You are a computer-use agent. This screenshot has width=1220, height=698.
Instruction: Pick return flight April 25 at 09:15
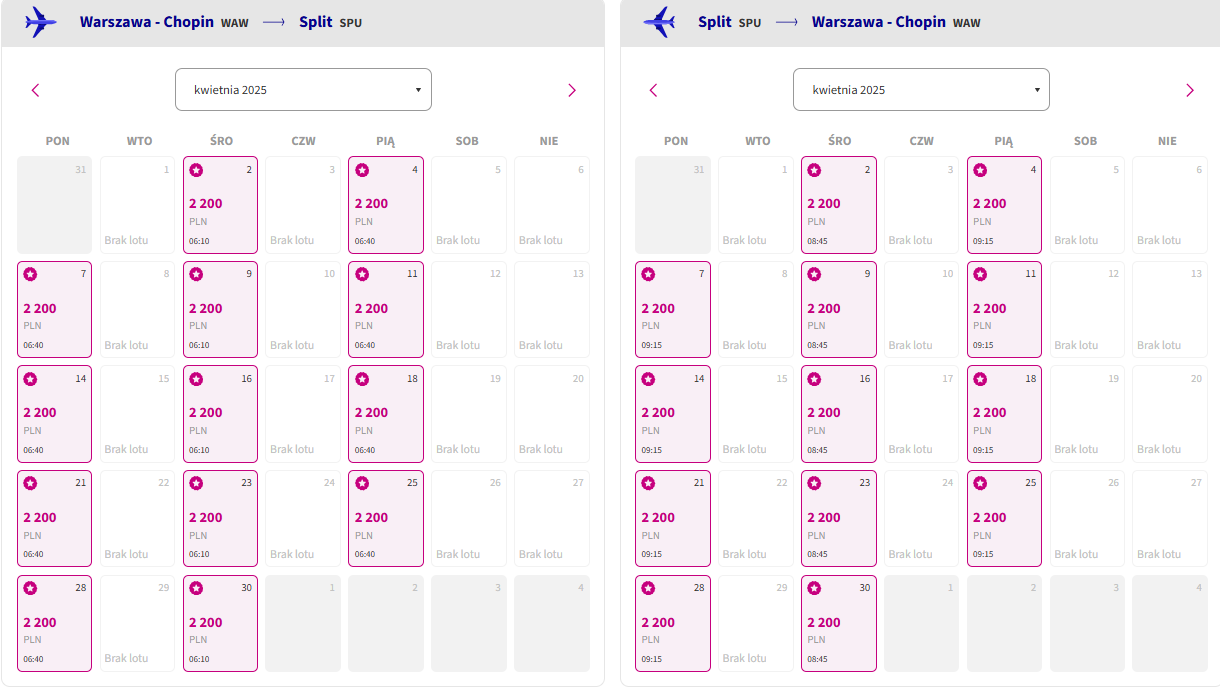1004,518
